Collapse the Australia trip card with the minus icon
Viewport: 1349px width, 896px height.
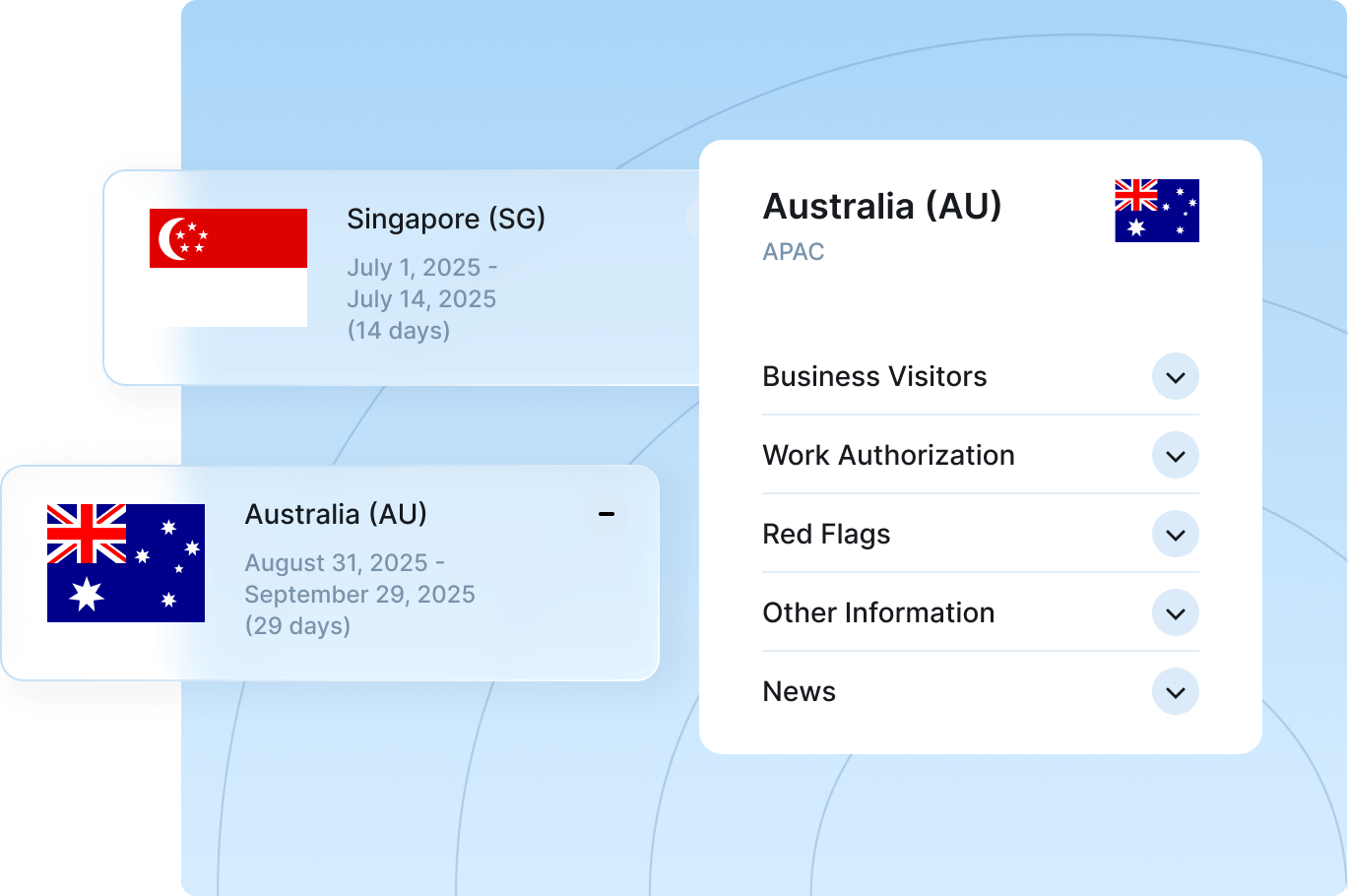(x=607, y=514)
